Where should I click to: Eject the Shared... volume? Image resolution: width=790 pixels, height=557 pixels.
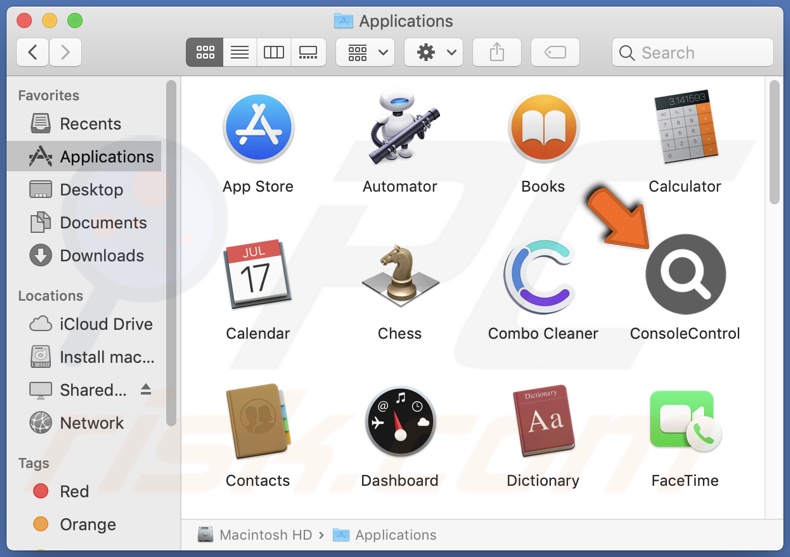(146, 389)
